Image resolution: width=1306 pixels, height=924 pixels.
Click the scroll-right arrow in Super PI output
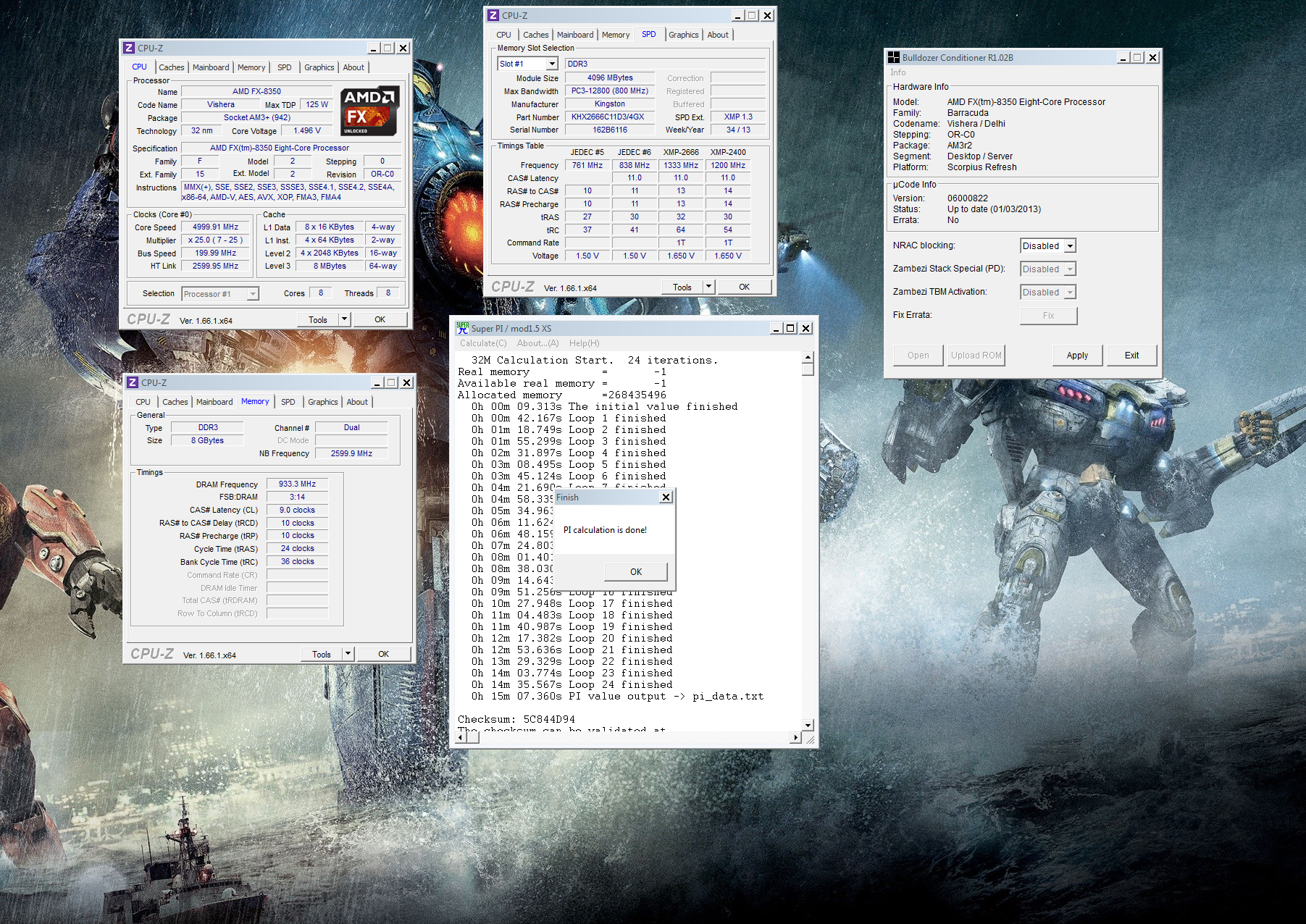click(x=795, y=738)
